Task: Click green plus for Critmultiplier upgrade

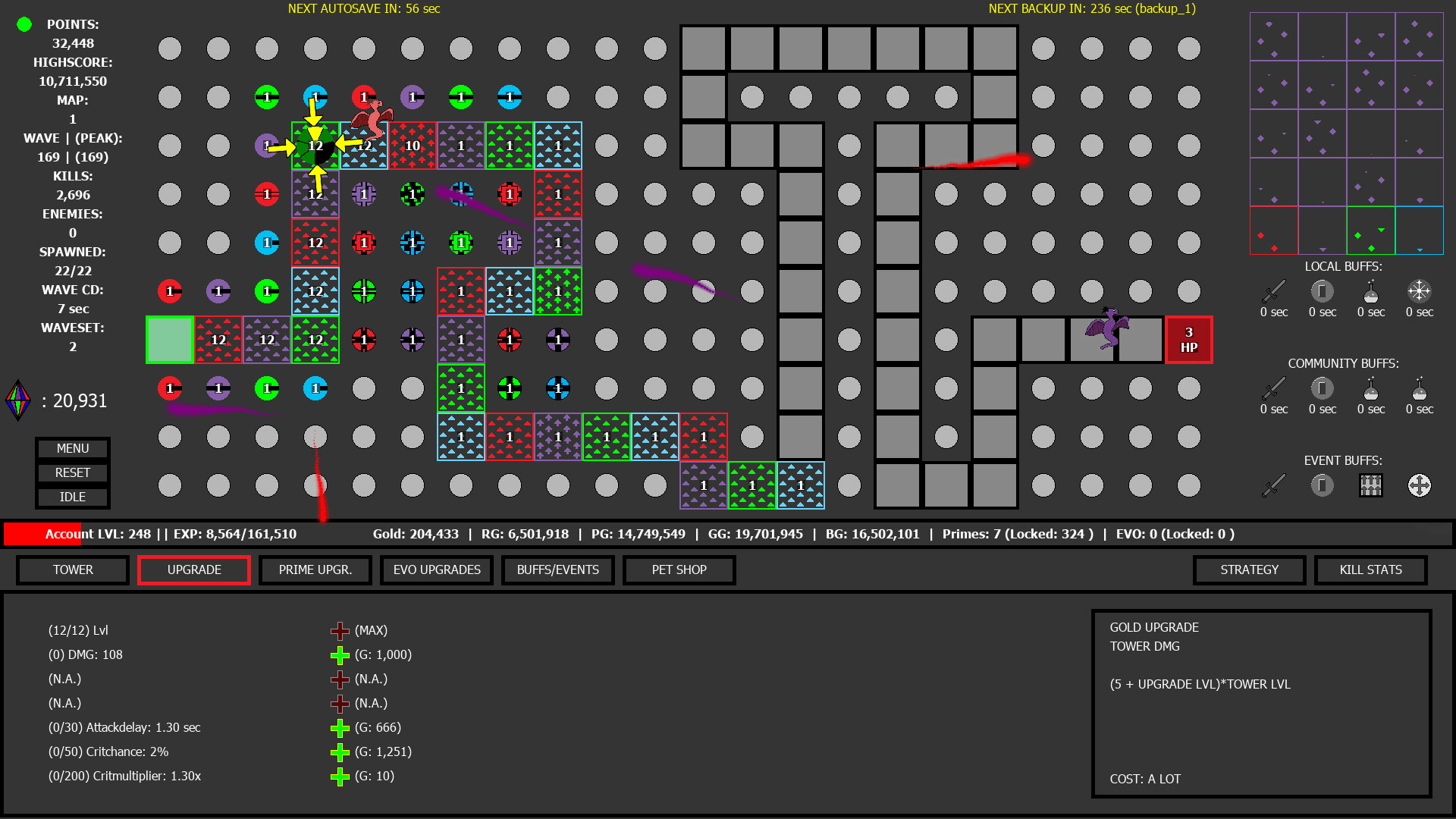Action: tap(340, 777)
